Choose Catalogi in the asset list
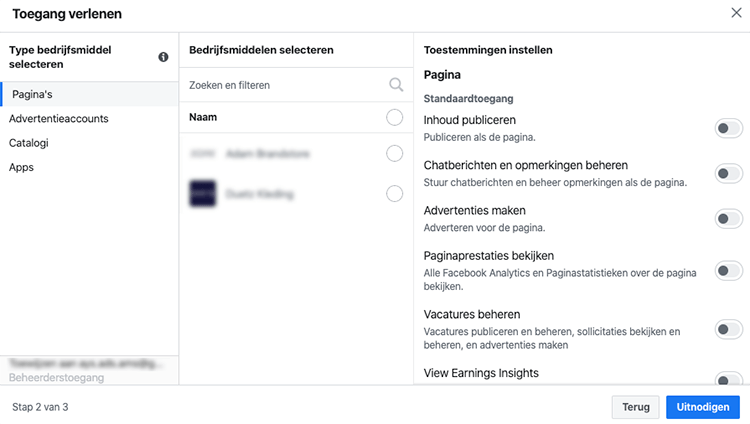The image size is (750, 424). (29, 143)
